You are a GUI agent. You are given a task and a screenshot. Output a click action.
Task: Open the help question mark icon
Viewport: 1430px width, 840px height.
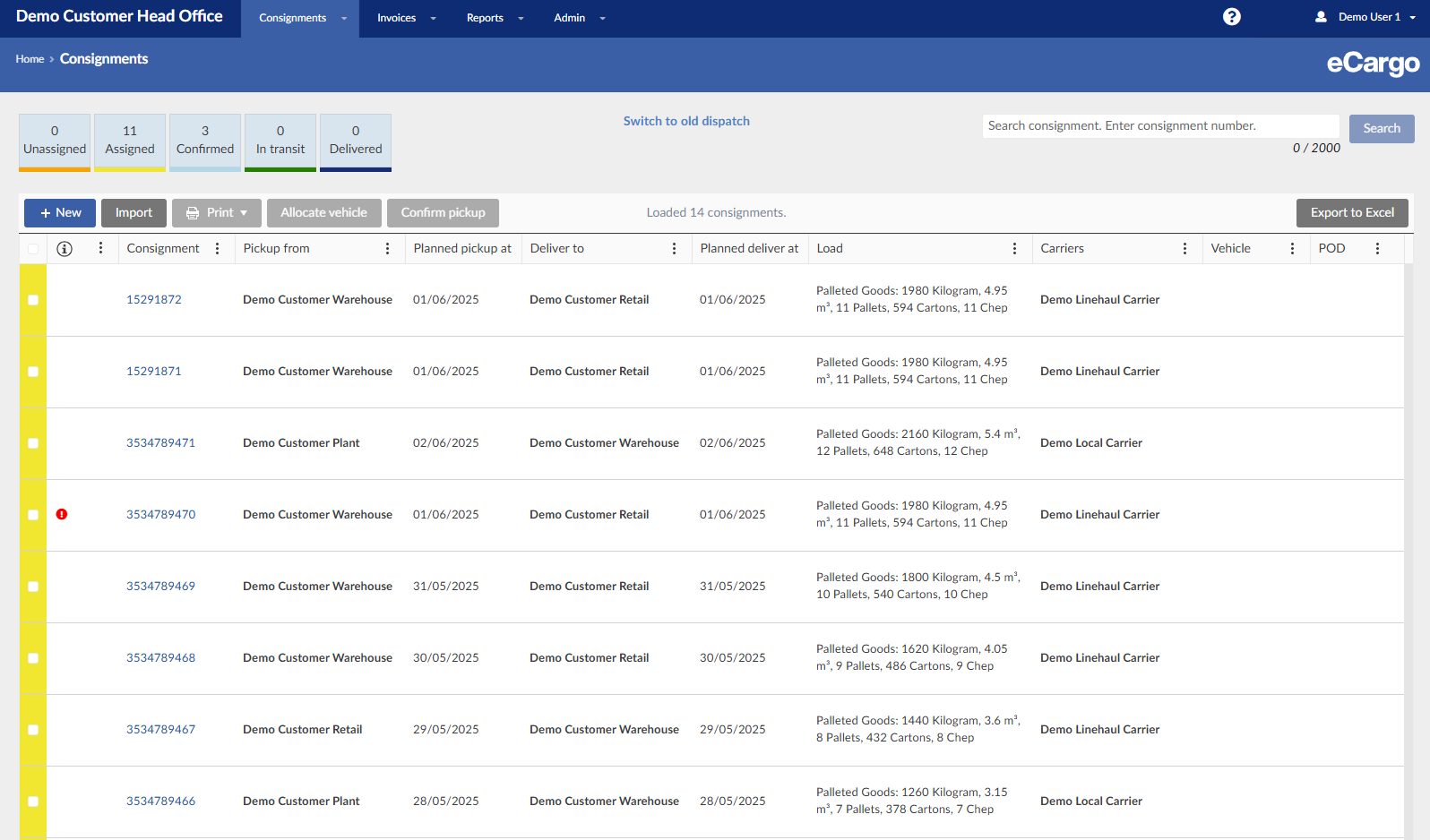tap(1231, 17)
